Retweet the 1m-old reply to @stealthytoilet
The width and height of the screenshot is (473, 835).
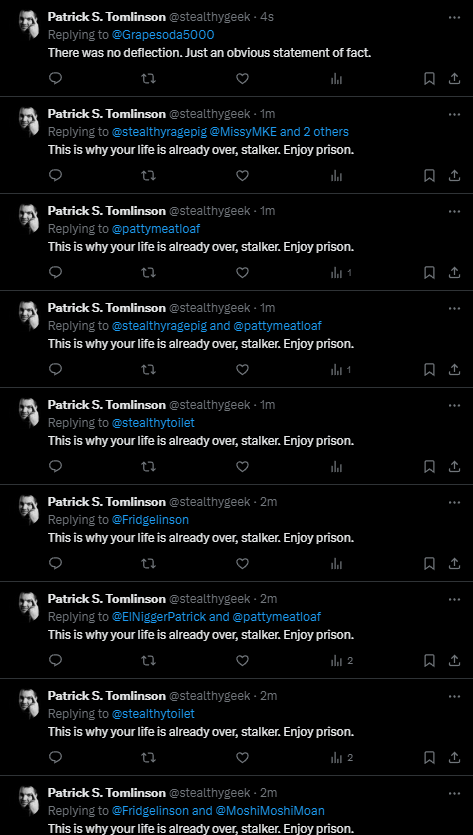(x=149, y=466)
